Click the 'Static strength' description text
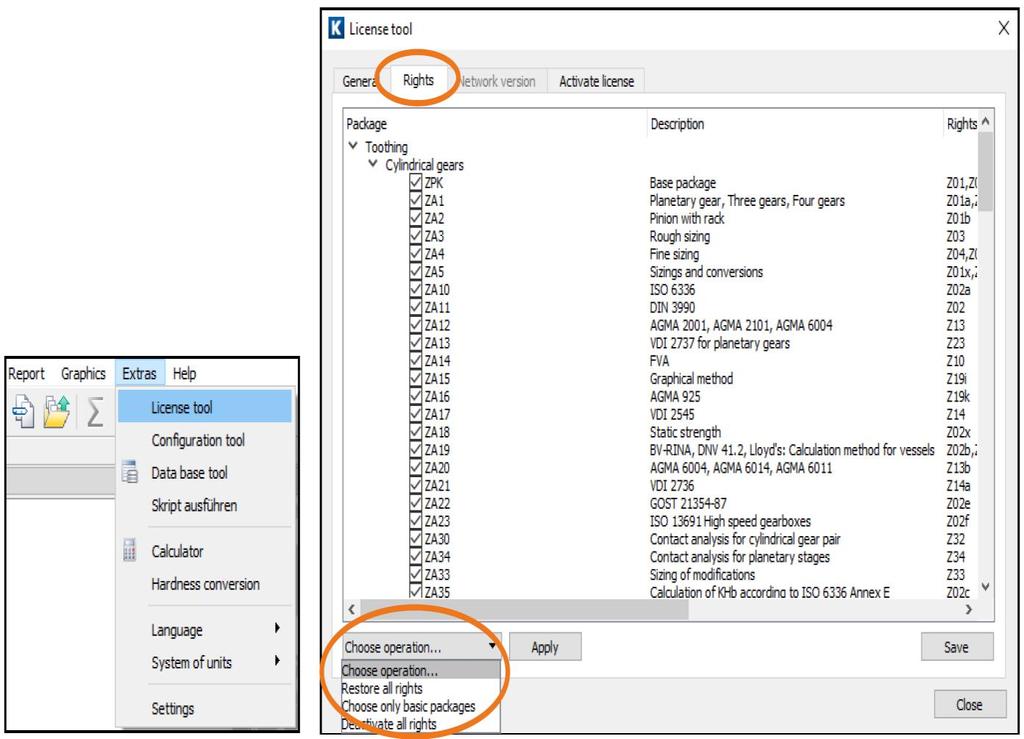This screenshot has height=739, width=1024. [685, 432]
